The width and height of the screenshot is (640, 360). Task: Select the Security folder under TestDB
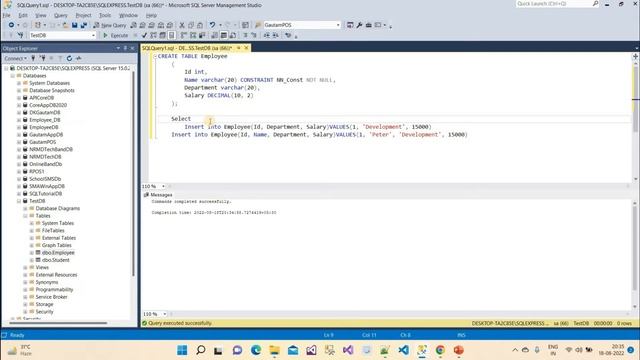[x=44, y=311]
